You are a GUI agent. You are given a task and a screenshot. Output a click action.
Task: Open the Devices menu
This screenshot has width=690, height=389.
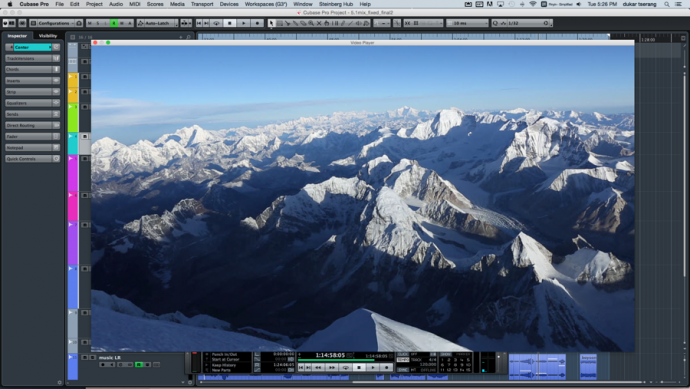coord(229,4)
